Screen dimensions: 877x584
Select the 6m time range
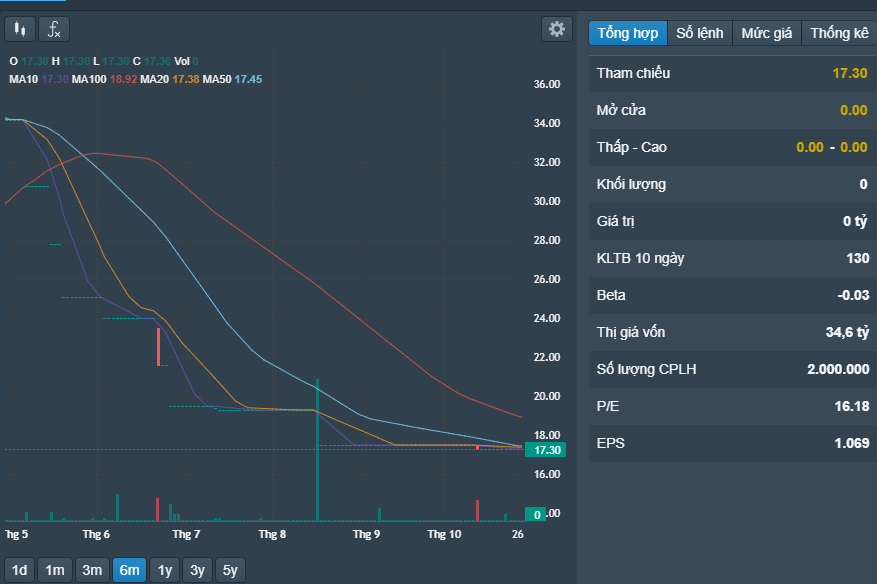pos(129,570)
